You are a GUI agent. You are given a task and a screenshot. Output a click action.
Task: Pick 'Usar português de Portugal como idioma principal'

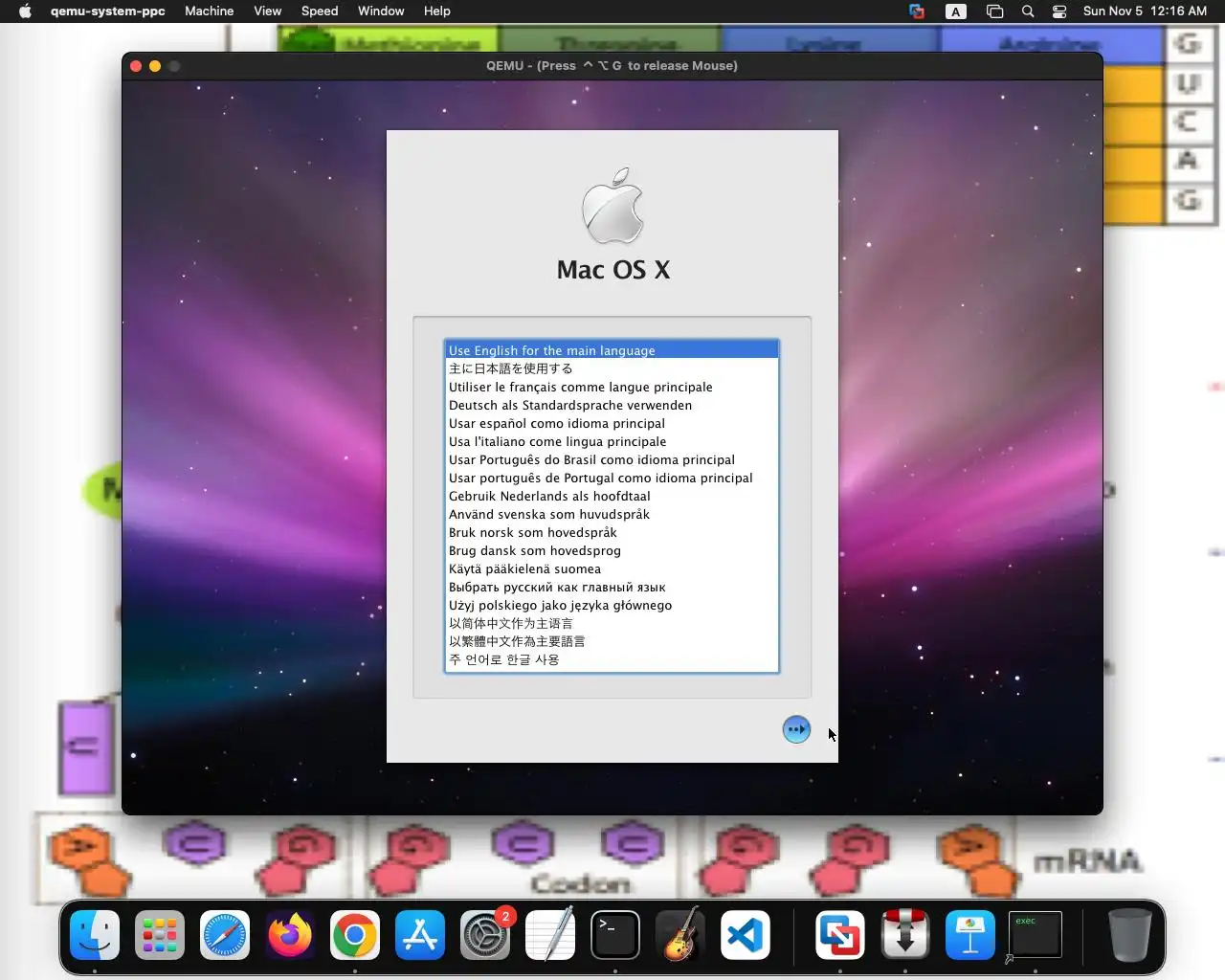[612, 478]
